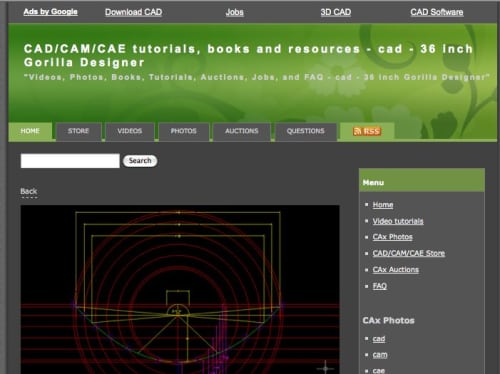Visit the Jobs ad link
The height and width of the screenshot is (374, 500).
tap(235, 12)
